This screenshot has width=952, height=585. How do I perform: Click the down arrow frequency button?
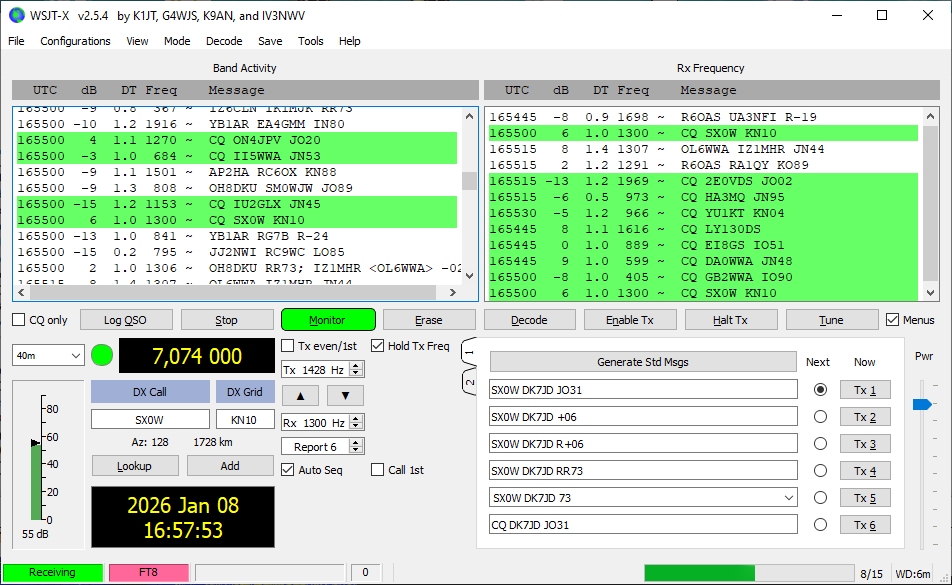coord(346,395)
